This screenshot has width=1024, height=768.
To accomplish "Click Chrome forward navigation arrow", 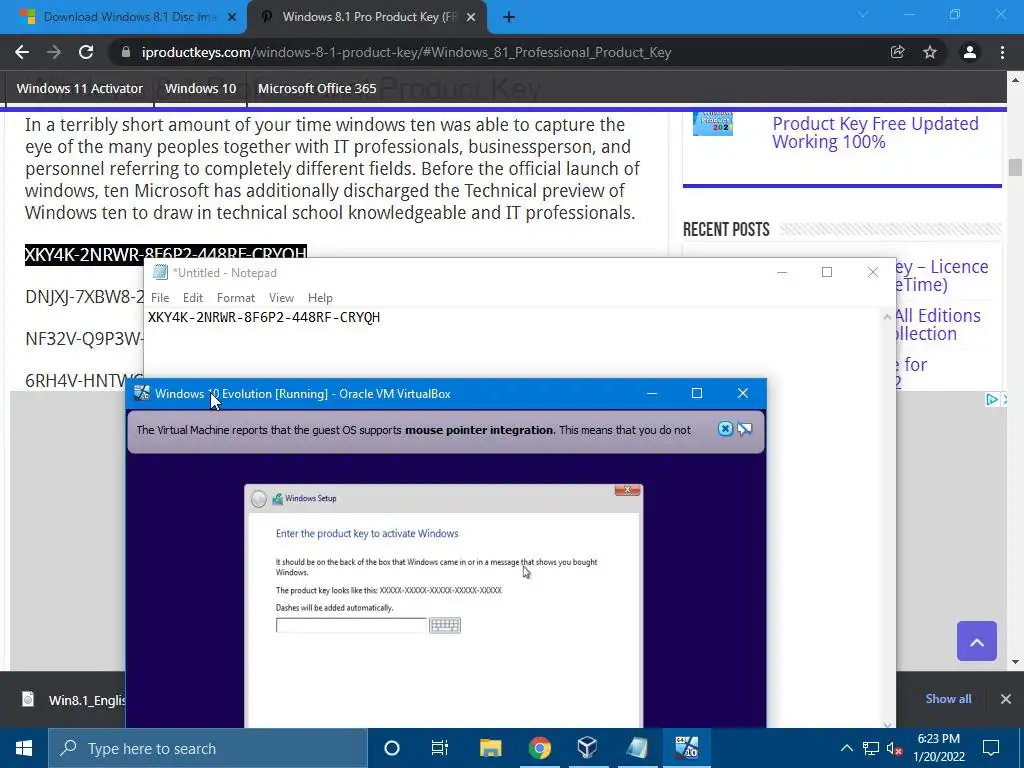I will (x=54, y=52).
